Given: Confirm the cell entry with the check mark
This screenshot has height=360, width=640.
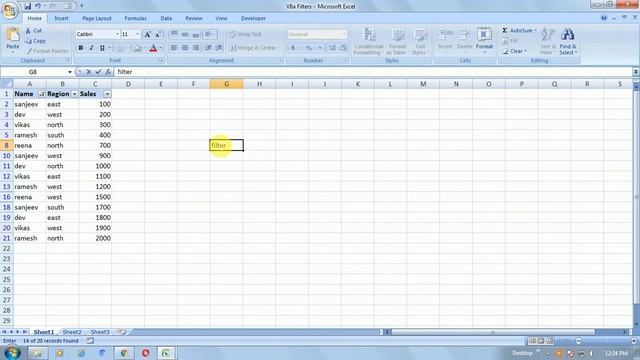Looking at the screenshot, I should pyautogui.click(x=98, y=72).
